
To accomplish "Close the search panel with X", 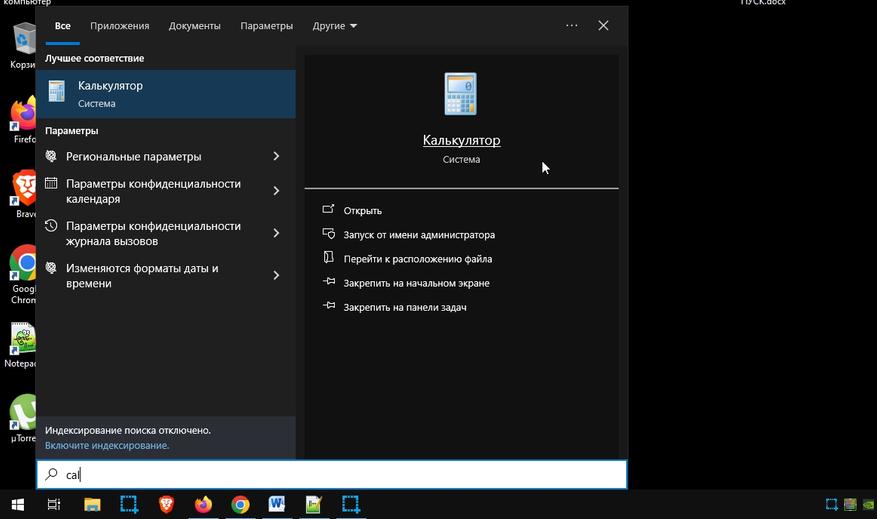I will [603, 26].
